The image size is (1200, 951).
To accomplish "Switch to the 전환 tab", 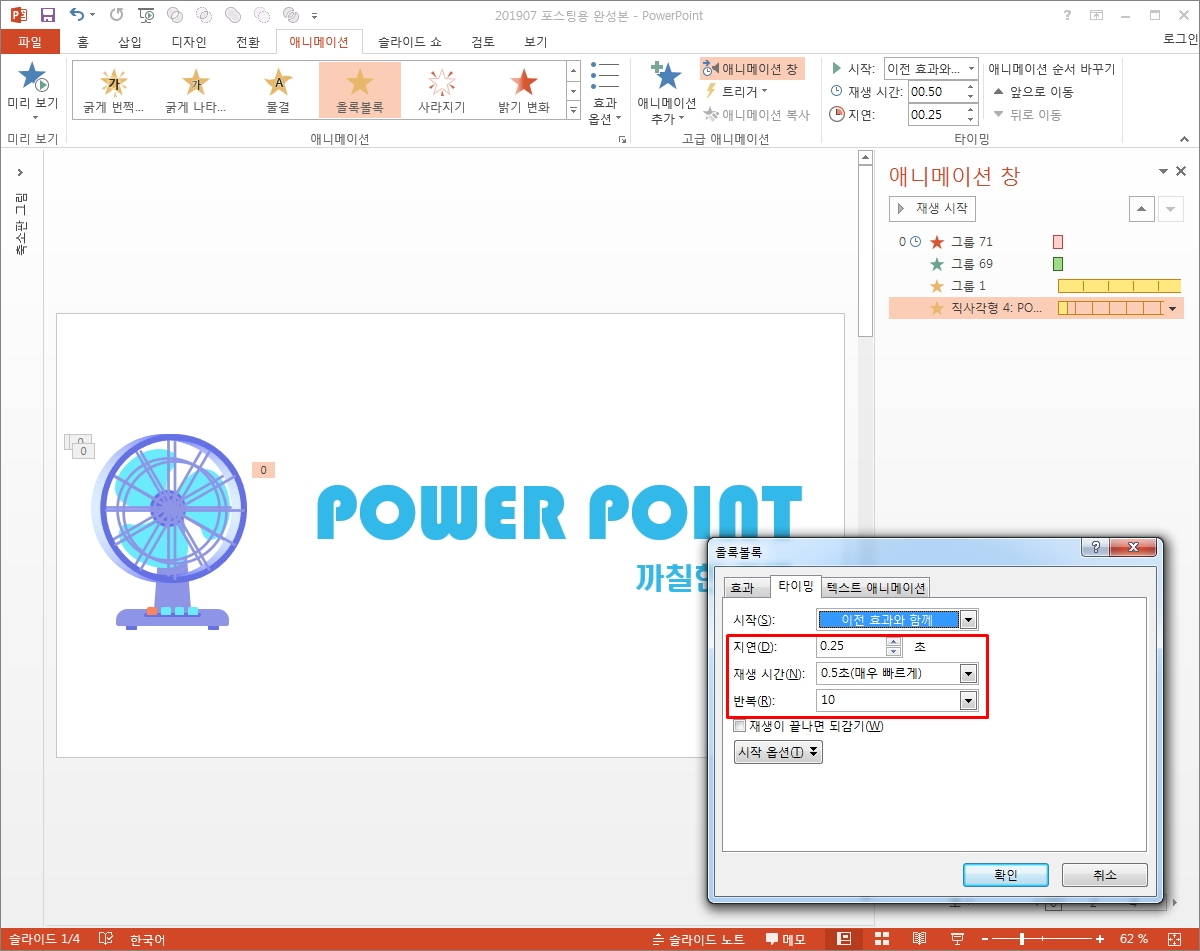I will (x=247, y=42).
